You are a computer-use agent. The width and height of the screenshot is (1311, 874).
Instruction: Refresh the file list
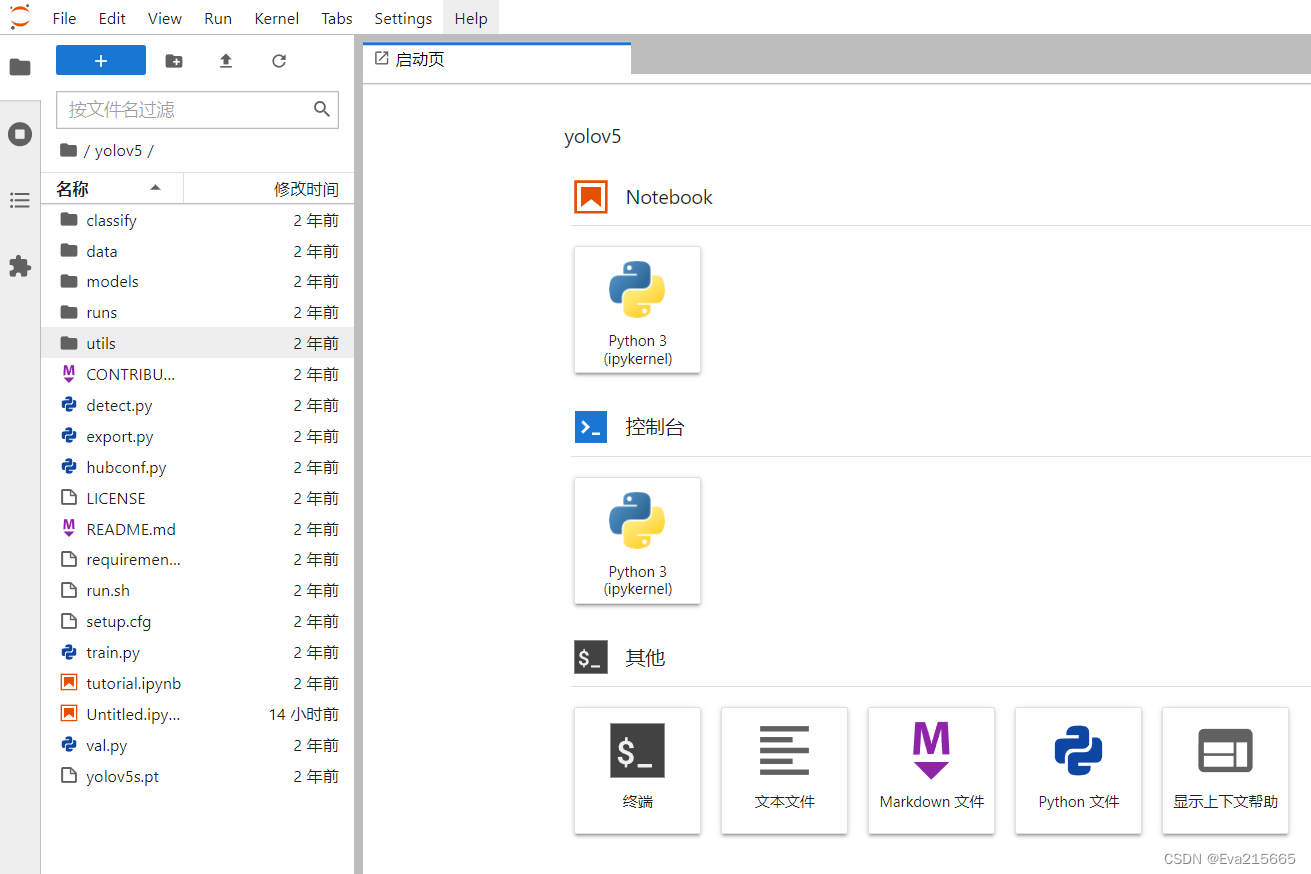[279, 61]
